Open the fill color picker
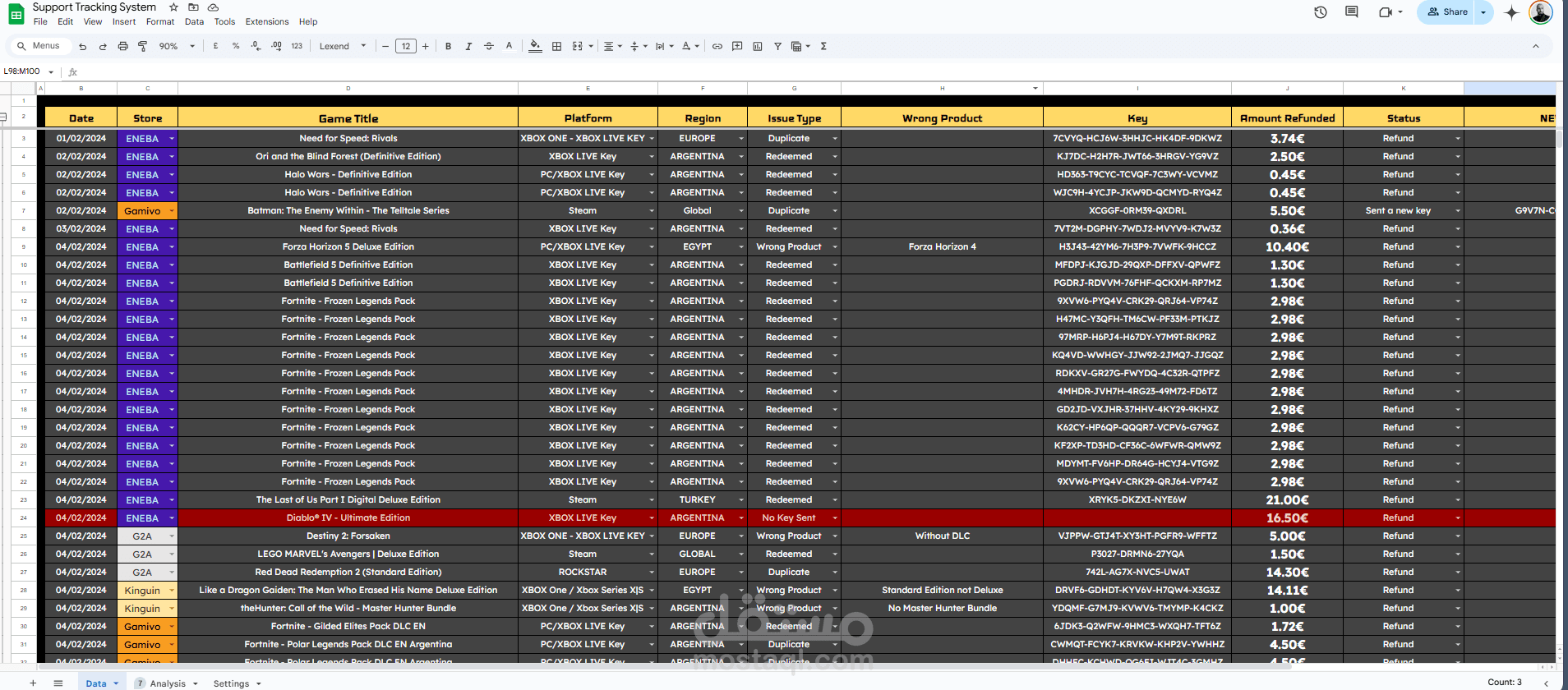Viewport: 1568px width, 690px height. [x=536, y=46]
